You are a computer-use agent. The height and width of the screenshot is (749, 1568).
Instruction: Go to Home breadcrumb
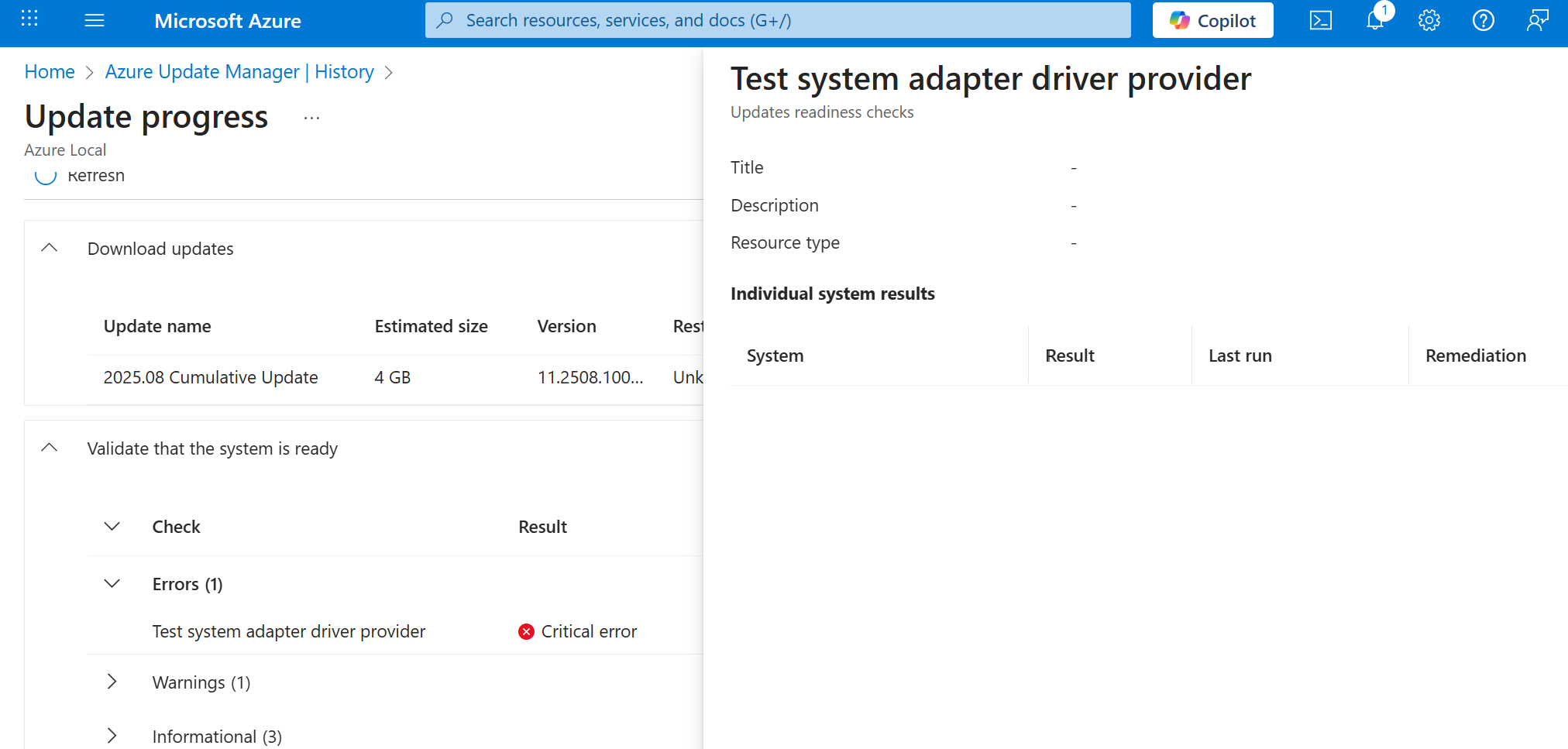tap(50, 72)
